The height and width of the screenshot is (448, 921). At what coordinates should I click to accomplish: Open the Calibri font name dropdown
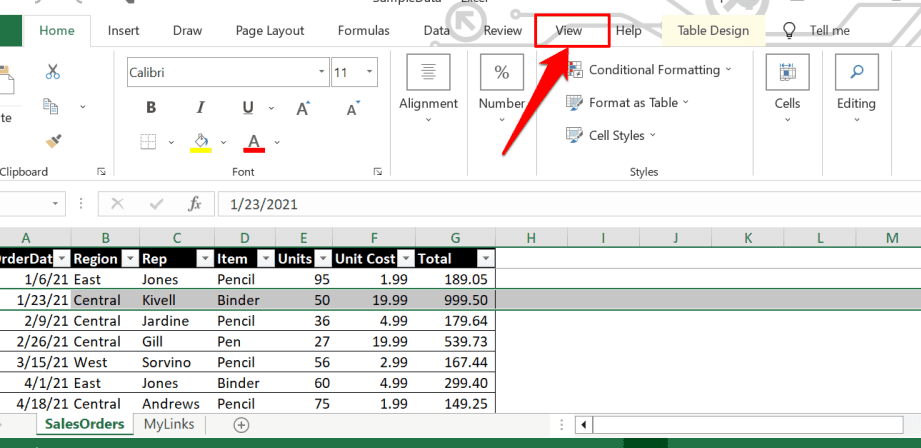pos(321,72)
